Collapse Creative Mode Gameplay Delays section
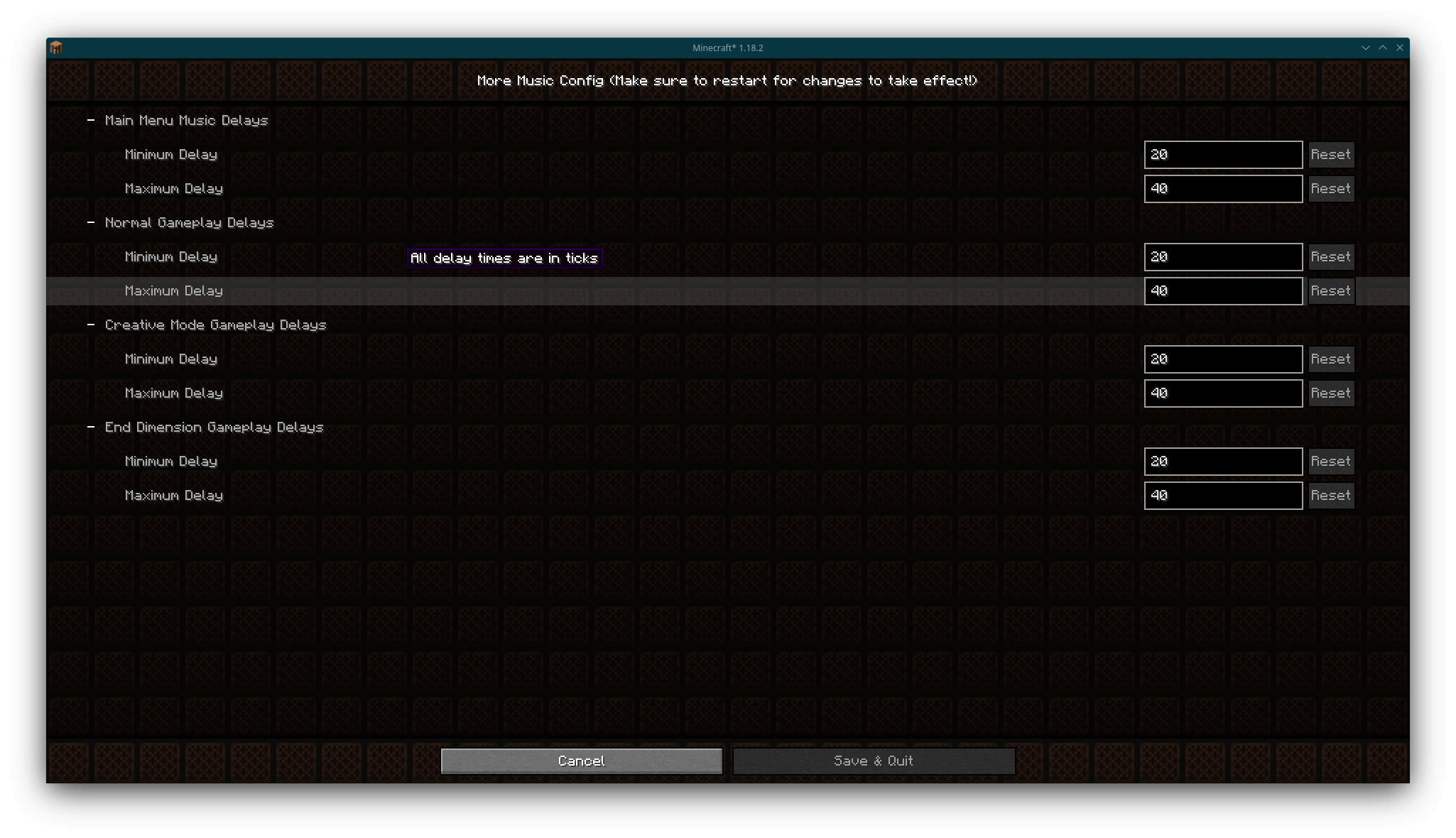Viewport: 1456px width, 838px height. [x=91, y=325]
